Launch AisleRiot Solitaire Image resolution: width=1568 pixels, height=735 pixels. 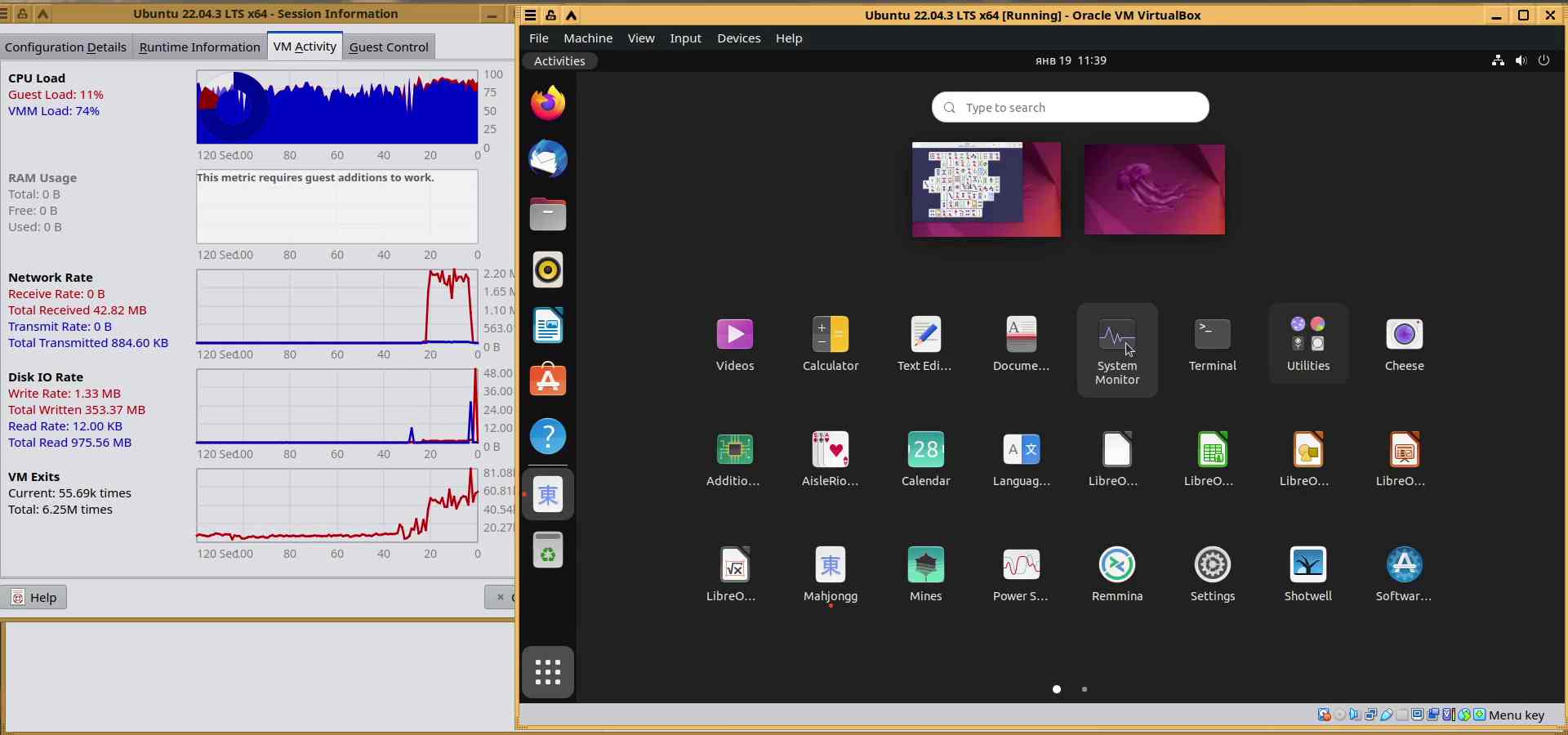(831, 459)
